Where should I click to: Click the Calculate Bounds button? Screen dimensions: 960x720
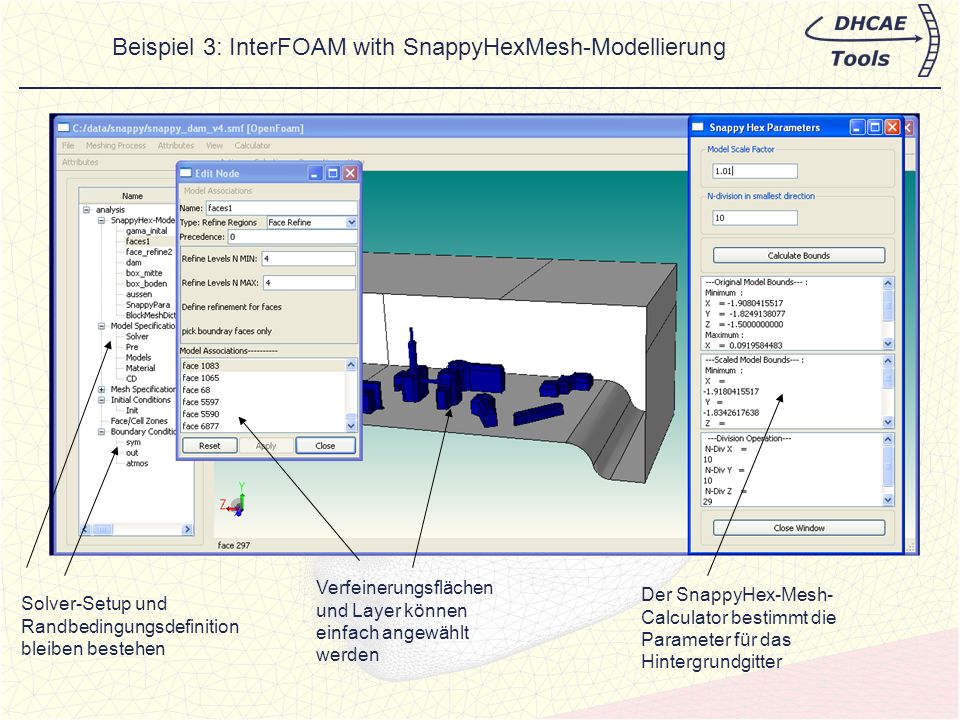click(x=799, y=256)
